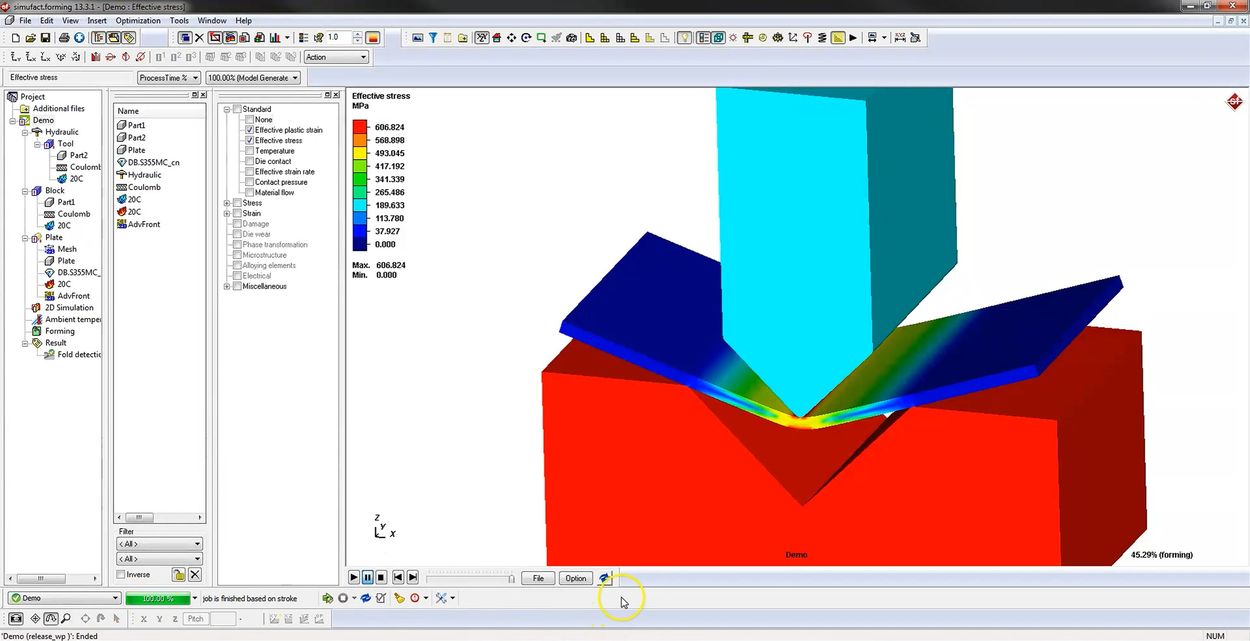Click the Save toolbar icon
The width and height of the screenshot is (1250, 641).
[x=46, y=37]
